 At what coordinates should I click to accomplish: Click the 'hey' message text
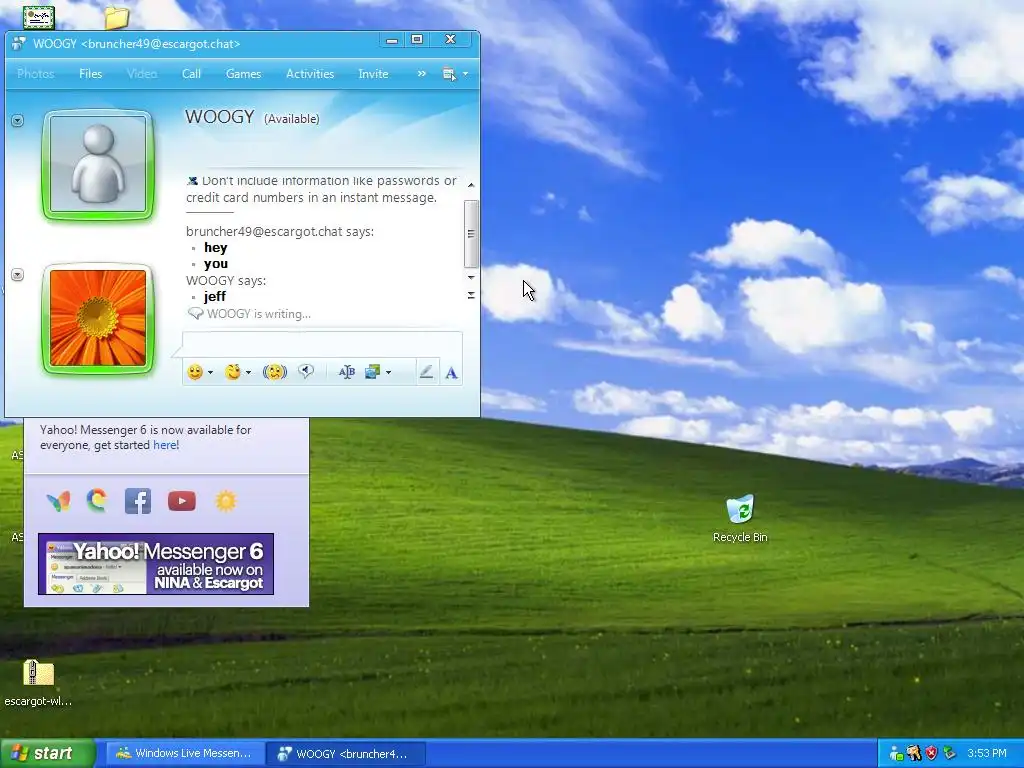tap(216, 248)
